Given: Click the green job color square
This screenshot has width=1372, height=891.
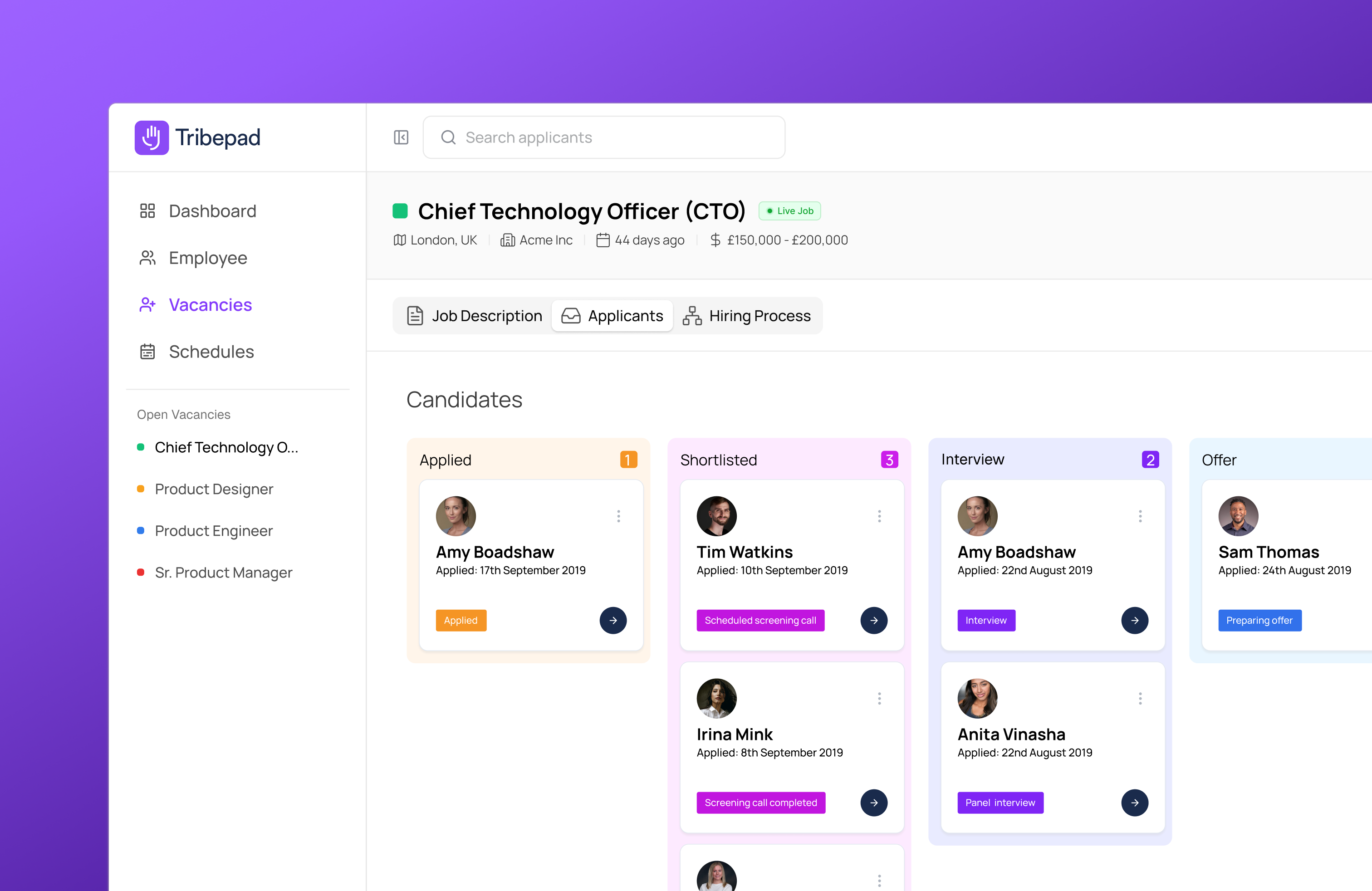Looking at the screenshot, I should tap(400, 211).
